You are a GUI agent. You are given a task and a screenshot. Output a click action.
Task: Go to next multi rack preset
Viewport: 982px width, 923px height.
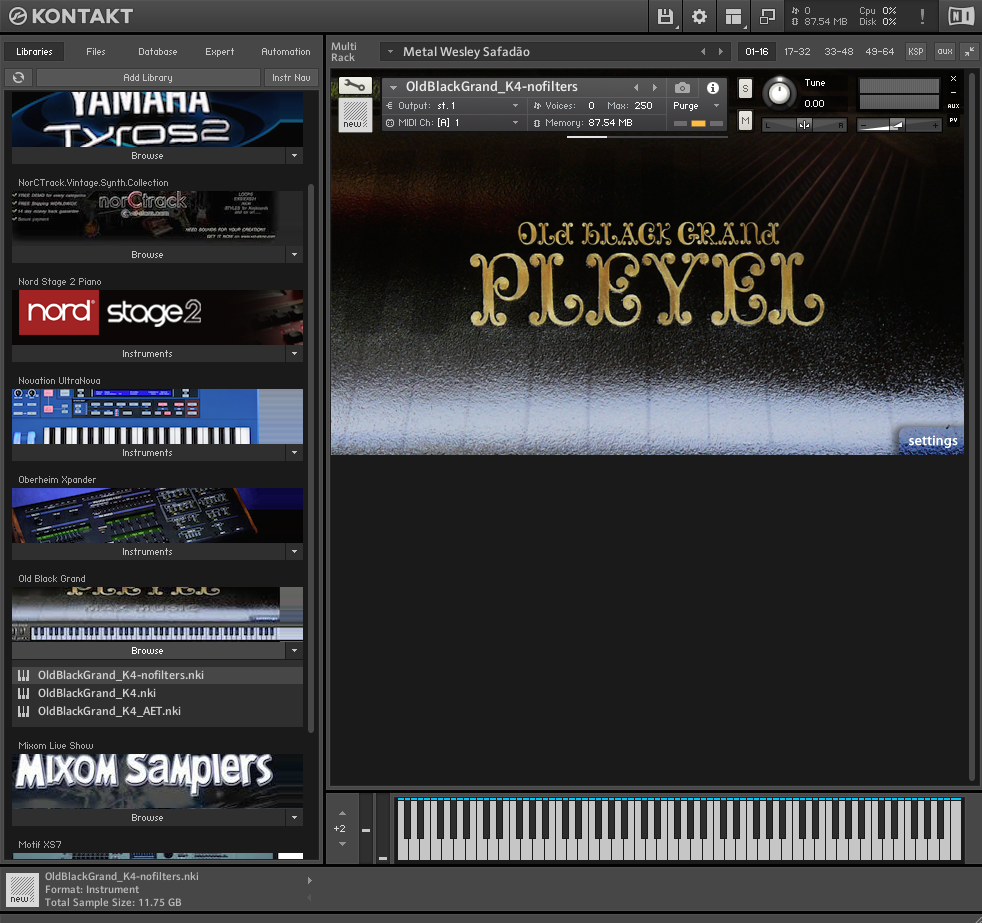(x=721, y=52)
